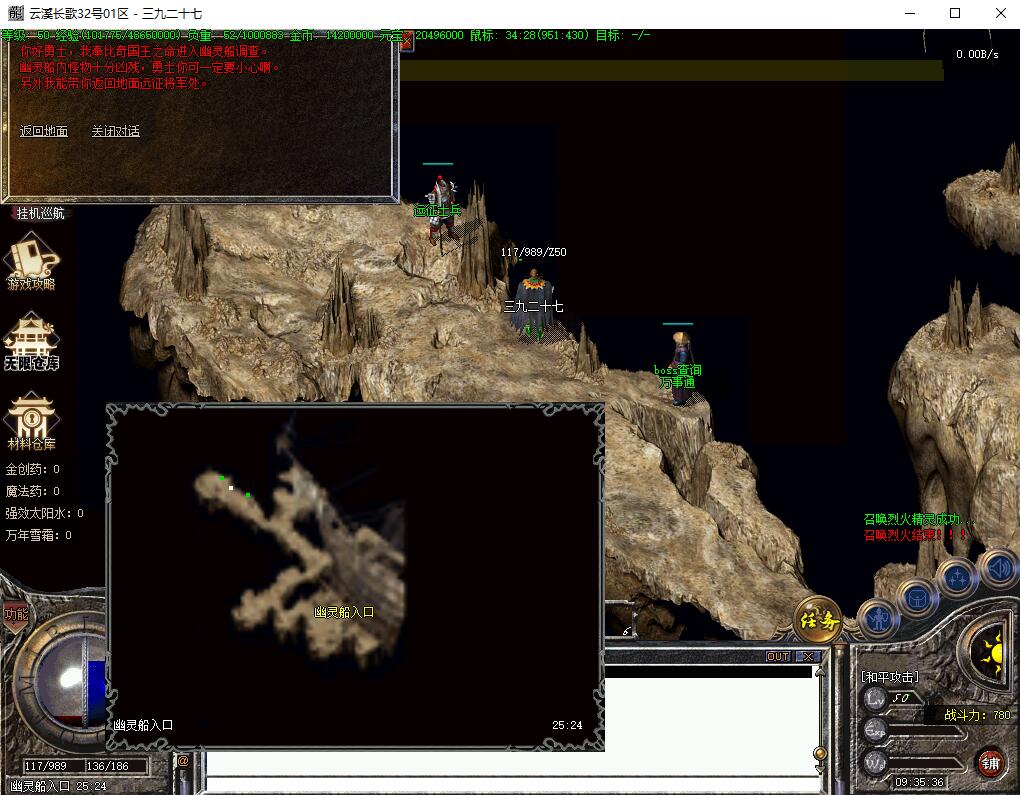
Task: Open the 游戏攻略 game guide icon
Action: coord(32,260)
